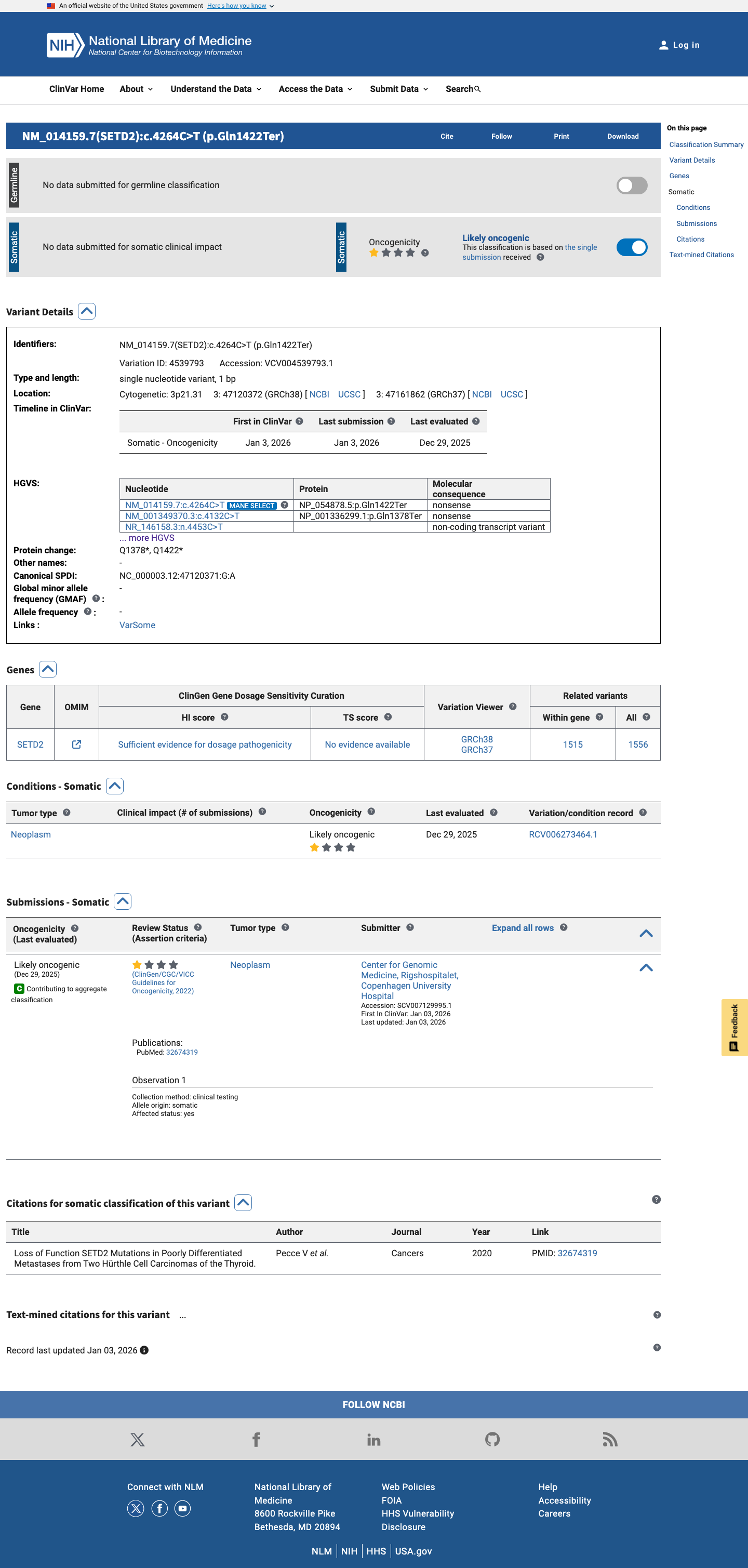The height and width of the screenshot is (1568, 748).
Task: Open the Access the Data menu
Action: [316, 89]
